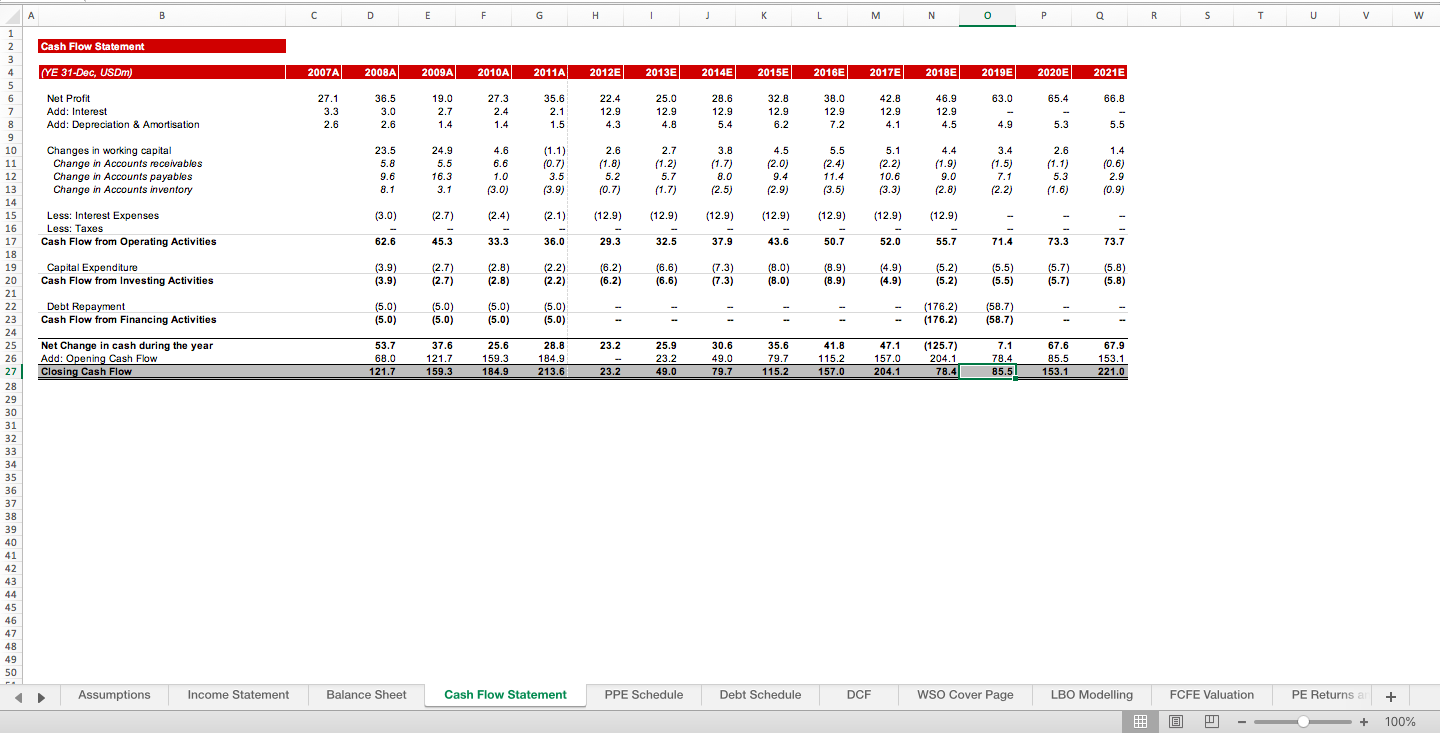Select column O header
Viewport: 1440px width, 733px height.
pos(988,15)
